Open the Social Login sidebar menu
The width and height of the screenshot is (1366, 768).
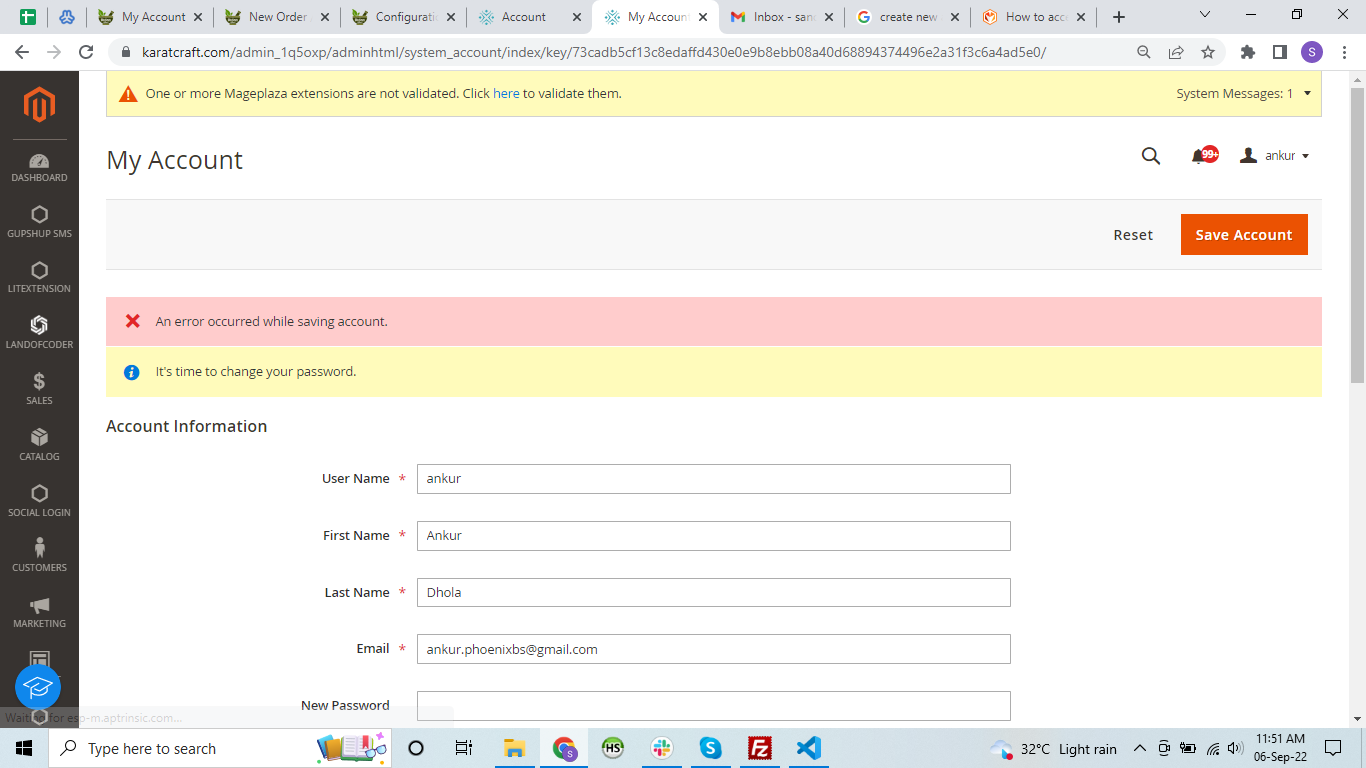[39, 500]
